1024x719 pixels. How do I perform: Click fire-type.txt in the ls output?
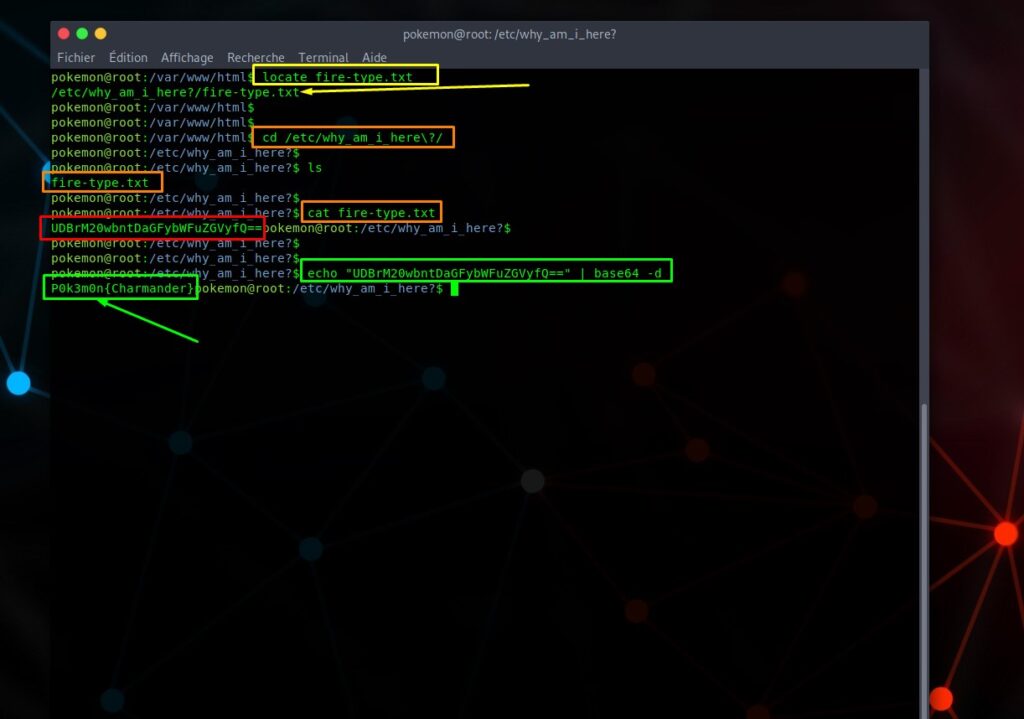[x=100, y=183]
